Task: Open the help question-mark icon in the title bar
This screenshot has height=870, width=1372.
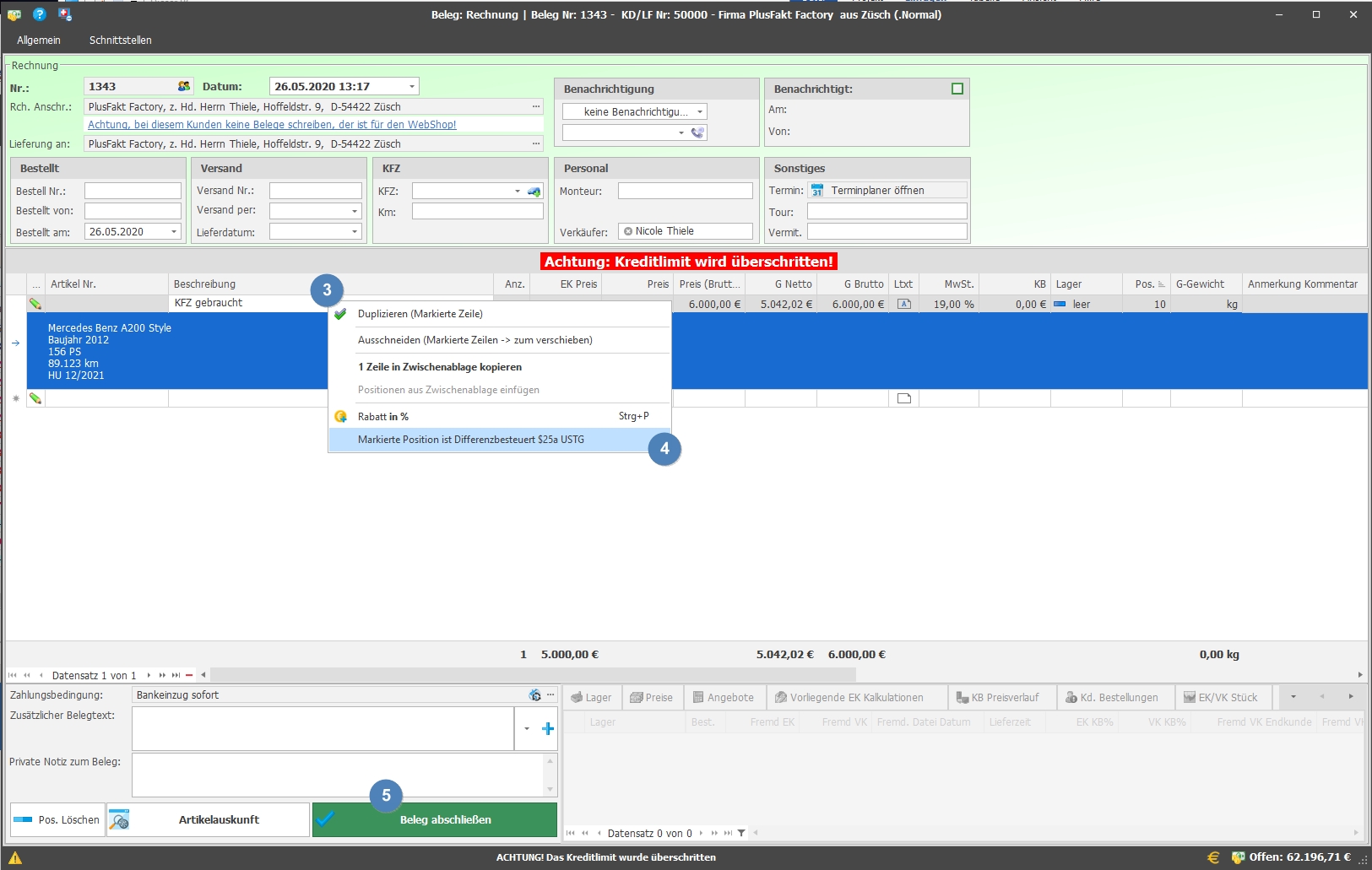Action: coord(39,14)
